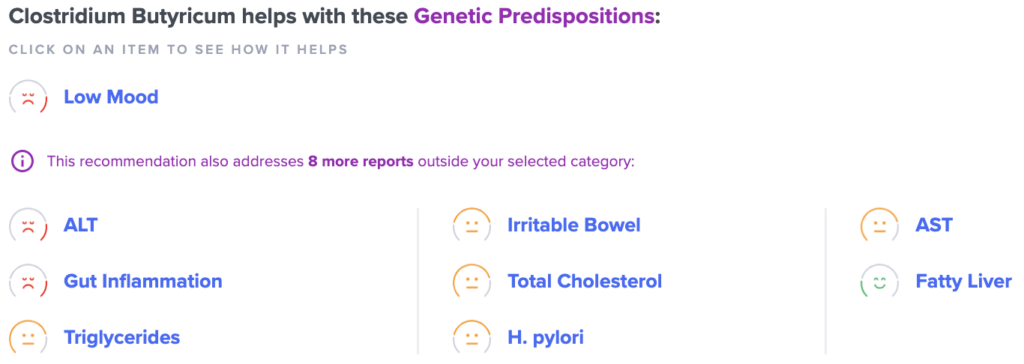Open the Total Cholesterol report
1024x364 pixels.
tap(584, 282)
